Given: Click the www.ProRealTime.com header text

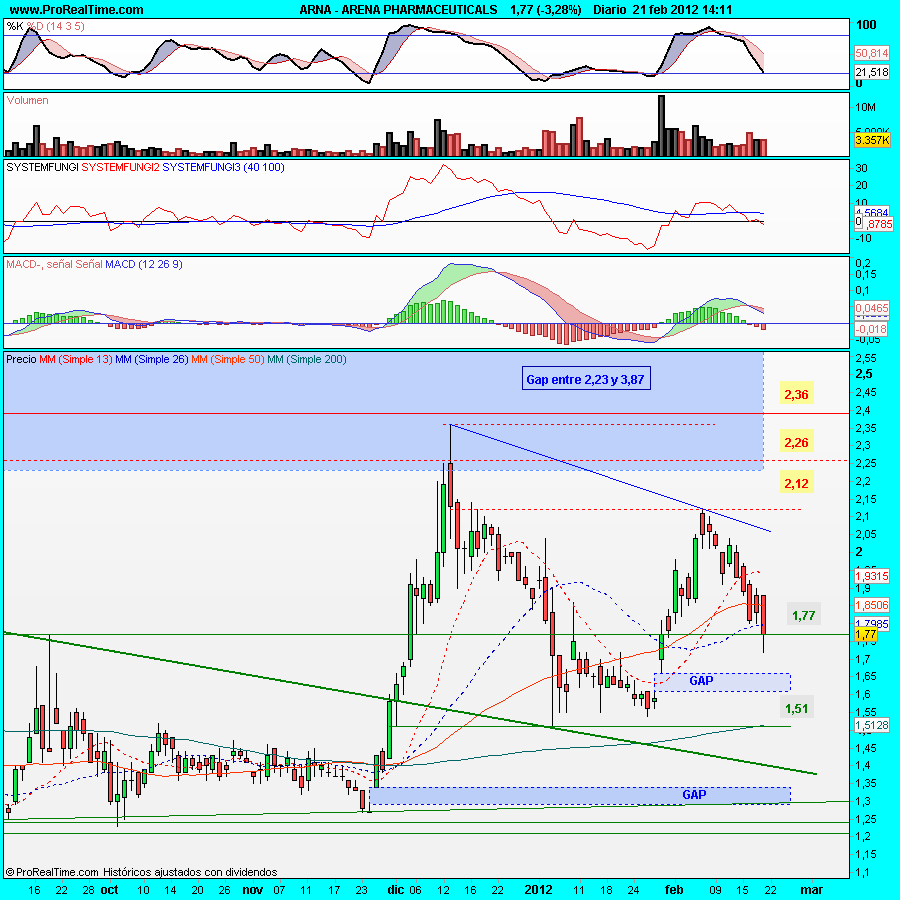Looking at the screenshot, I should 76,10.
